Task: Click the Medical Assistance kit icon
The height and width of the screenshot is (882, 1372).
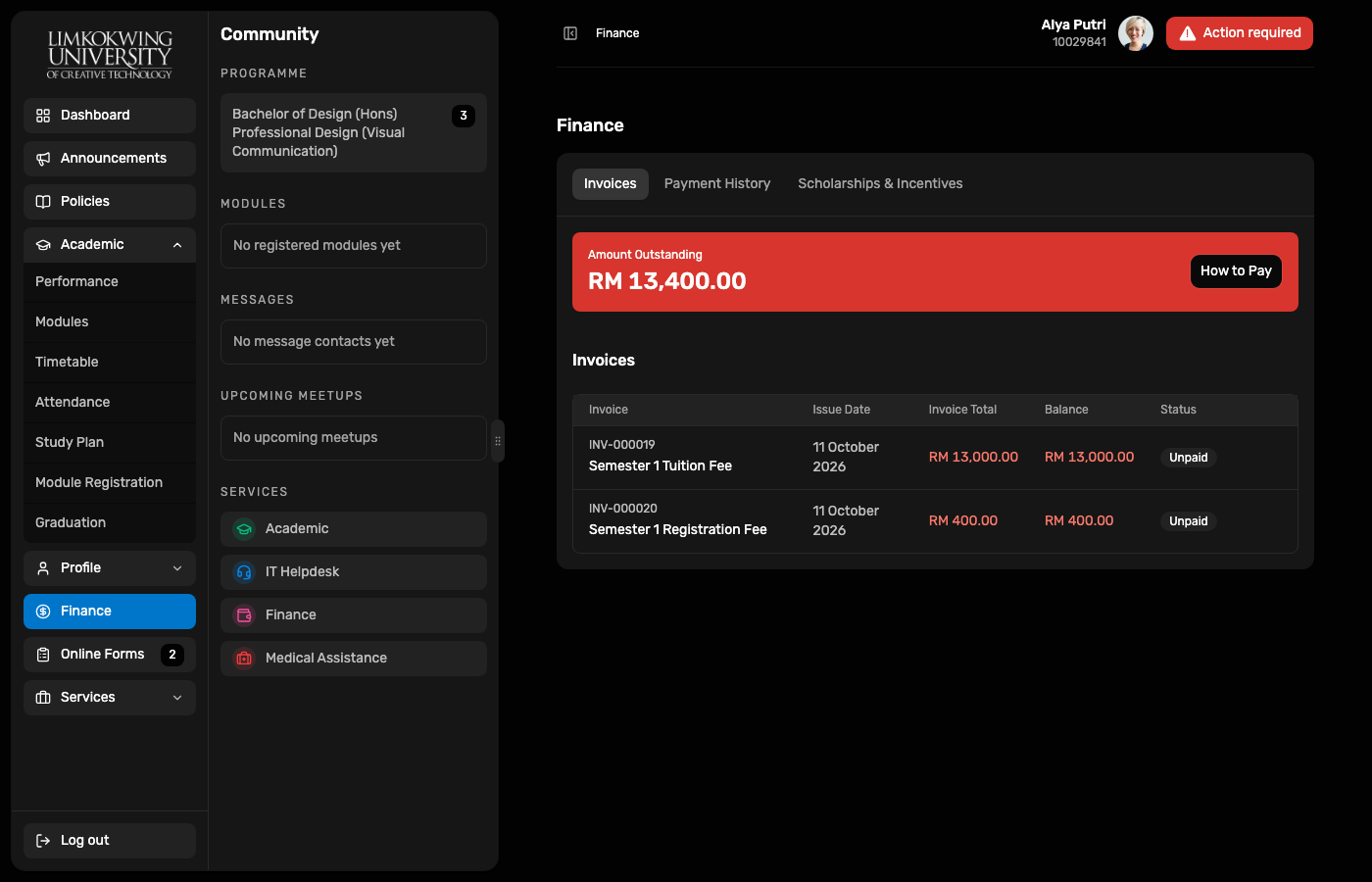Action: pyautogui.click(x=244, y=659)
